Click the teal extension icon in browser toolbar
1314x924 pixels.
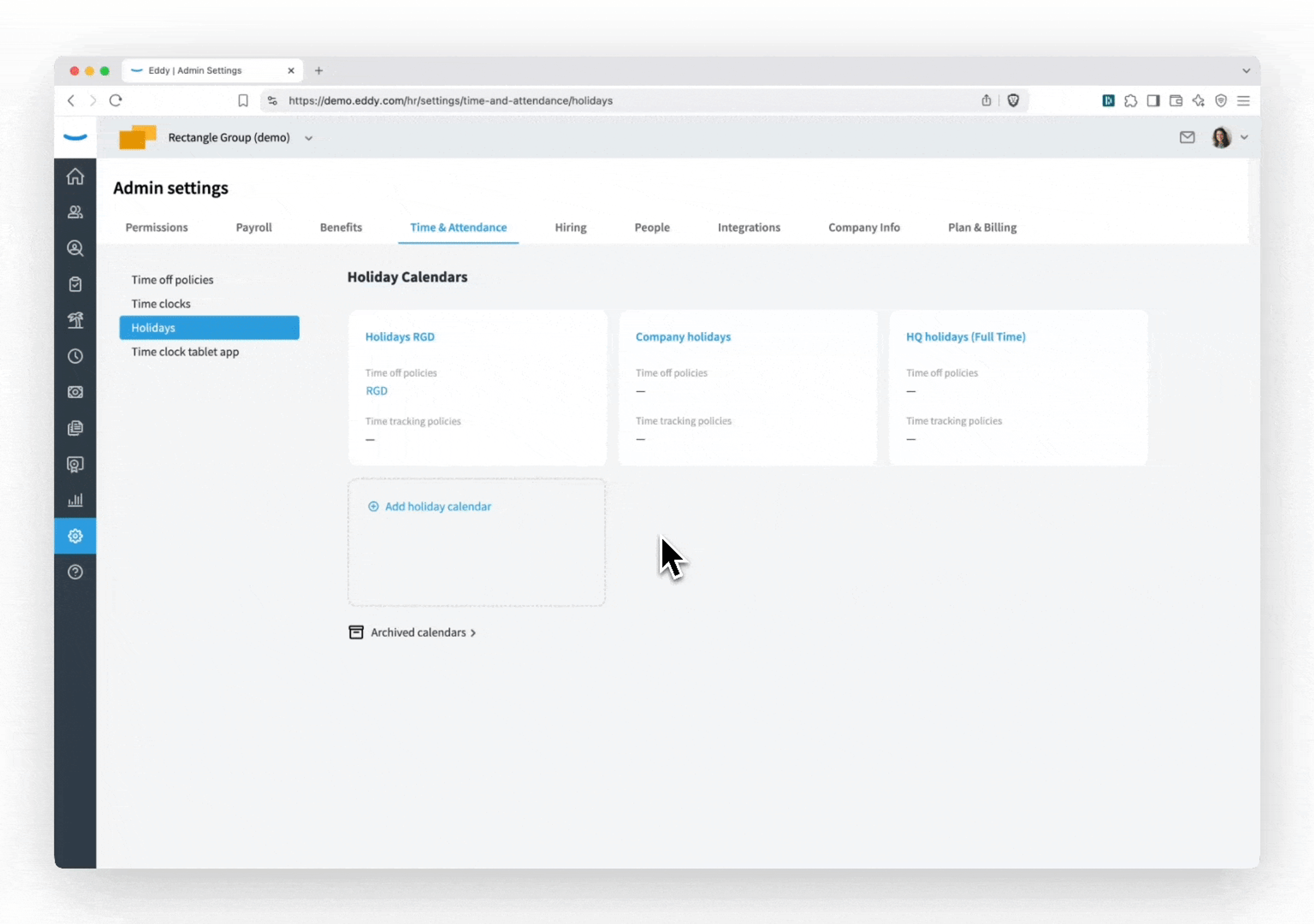(1109, 101)
